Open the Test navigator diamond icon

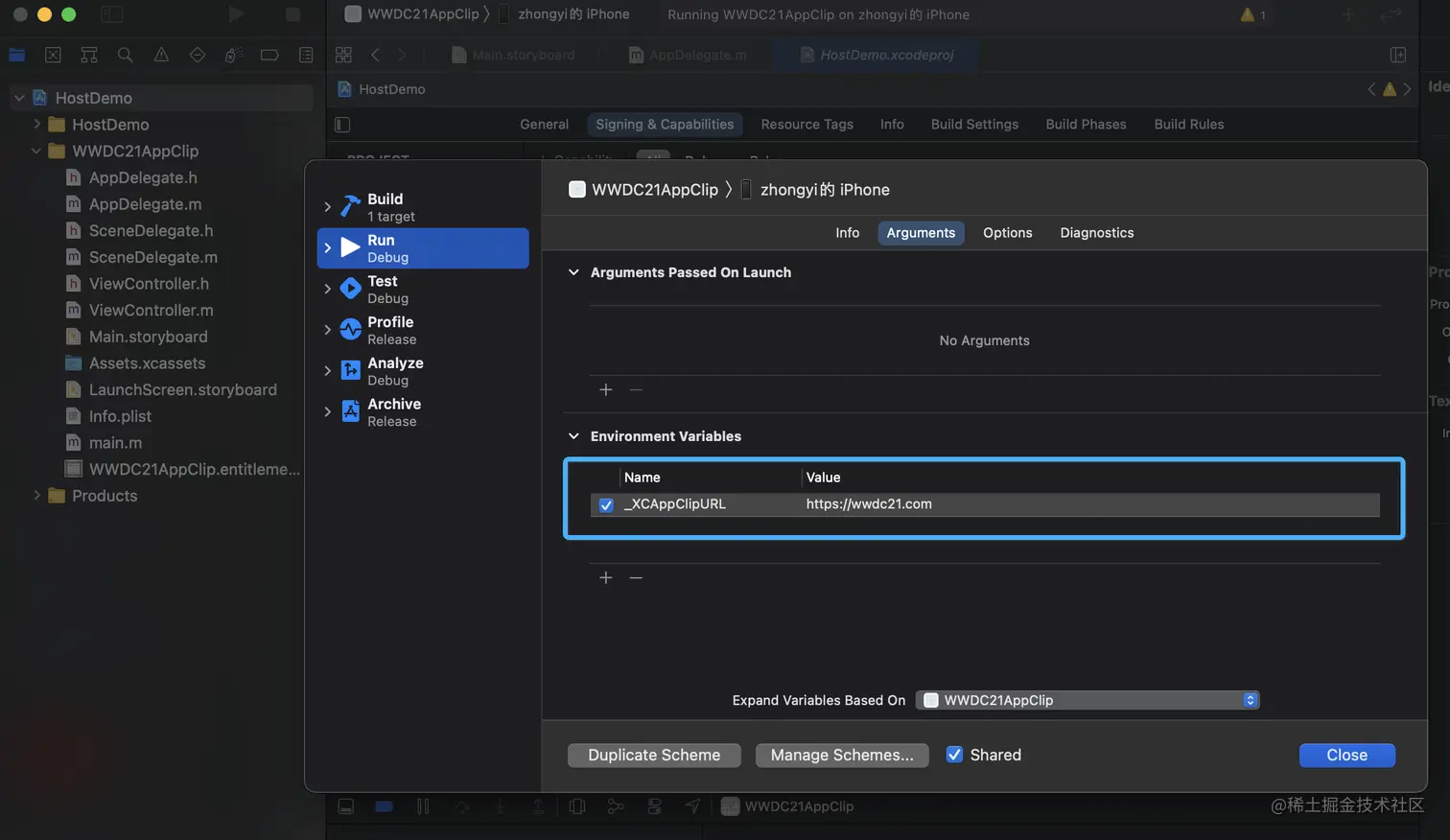(198, 55)
